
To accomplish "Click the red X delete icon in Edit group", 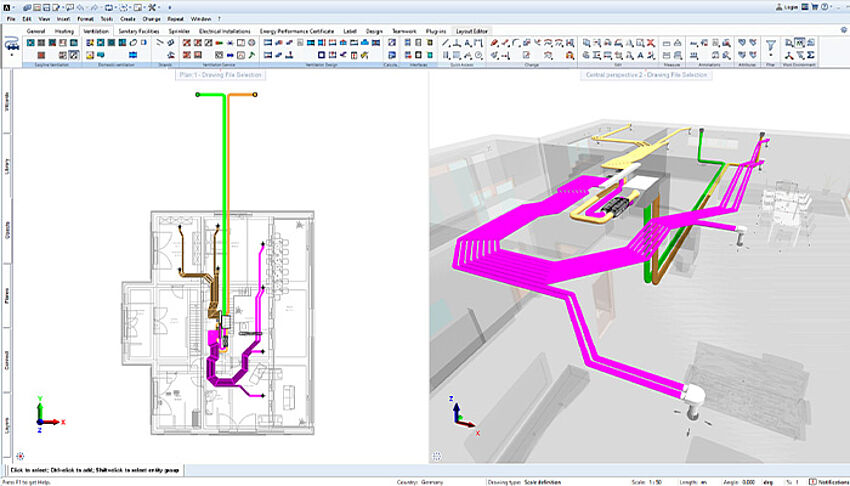I will (x=651, y=43).
